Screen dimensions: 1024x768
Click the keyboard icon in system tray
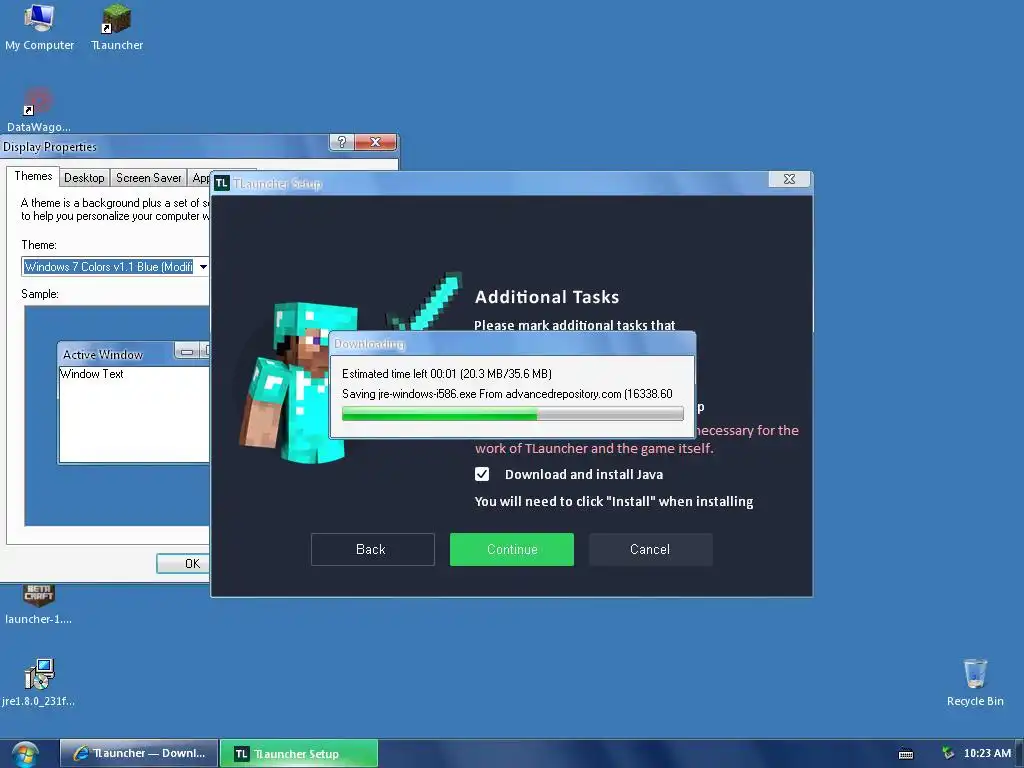(x=906, y=754)
